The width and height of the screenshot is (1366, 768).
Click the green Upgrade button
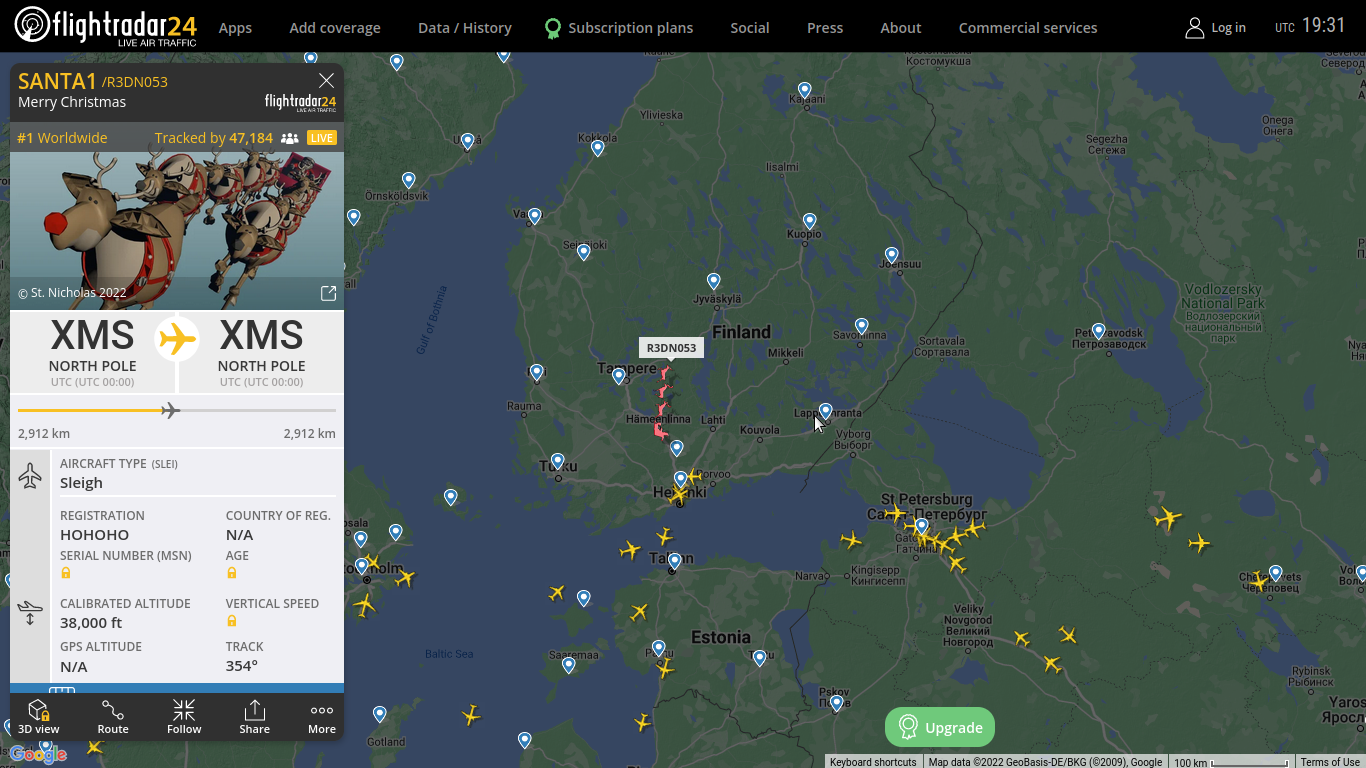click(940, 727)
